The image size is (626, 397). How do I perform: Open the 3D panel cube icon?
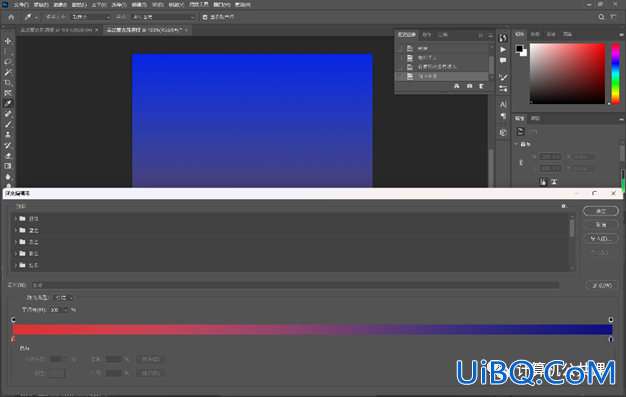[x=503, y=132]
